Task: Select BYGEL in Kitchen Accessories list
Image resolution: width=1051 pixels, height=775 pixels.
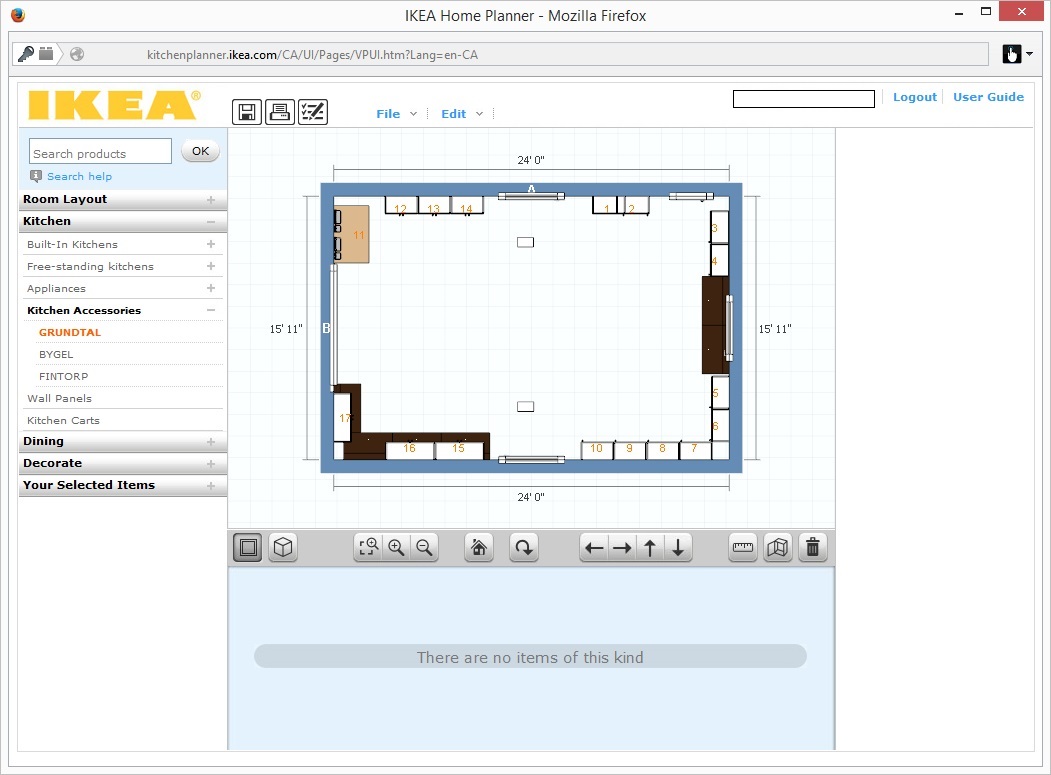Action: point(56,355)
